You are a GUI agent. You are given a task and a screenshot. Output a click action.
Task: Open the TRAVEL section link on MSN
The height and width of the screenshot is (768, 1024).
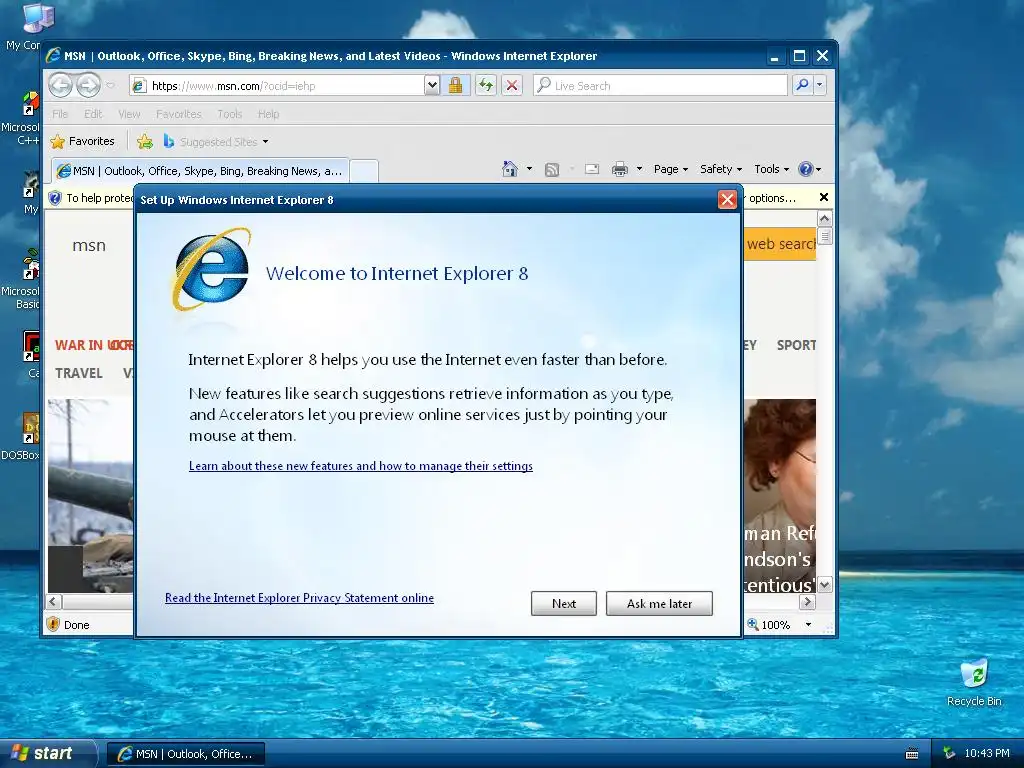79,373
